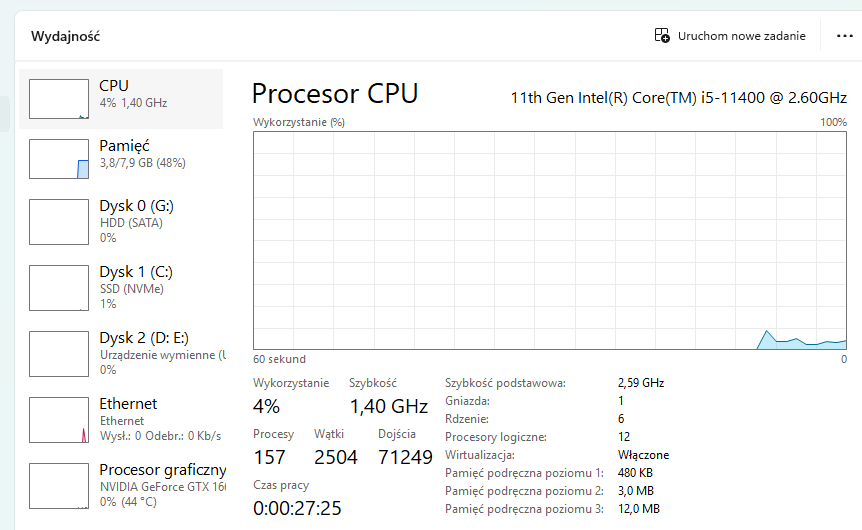Select the Dysk 2 (D: E:) graph thumbnail
The height and width of the screenshot is (530, 862).
pyautogui.click(x=59, y=353)
